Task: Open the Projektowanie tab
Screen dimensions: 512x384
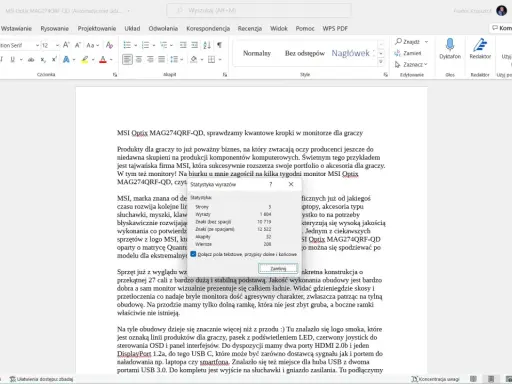Action: pos(97,29)
